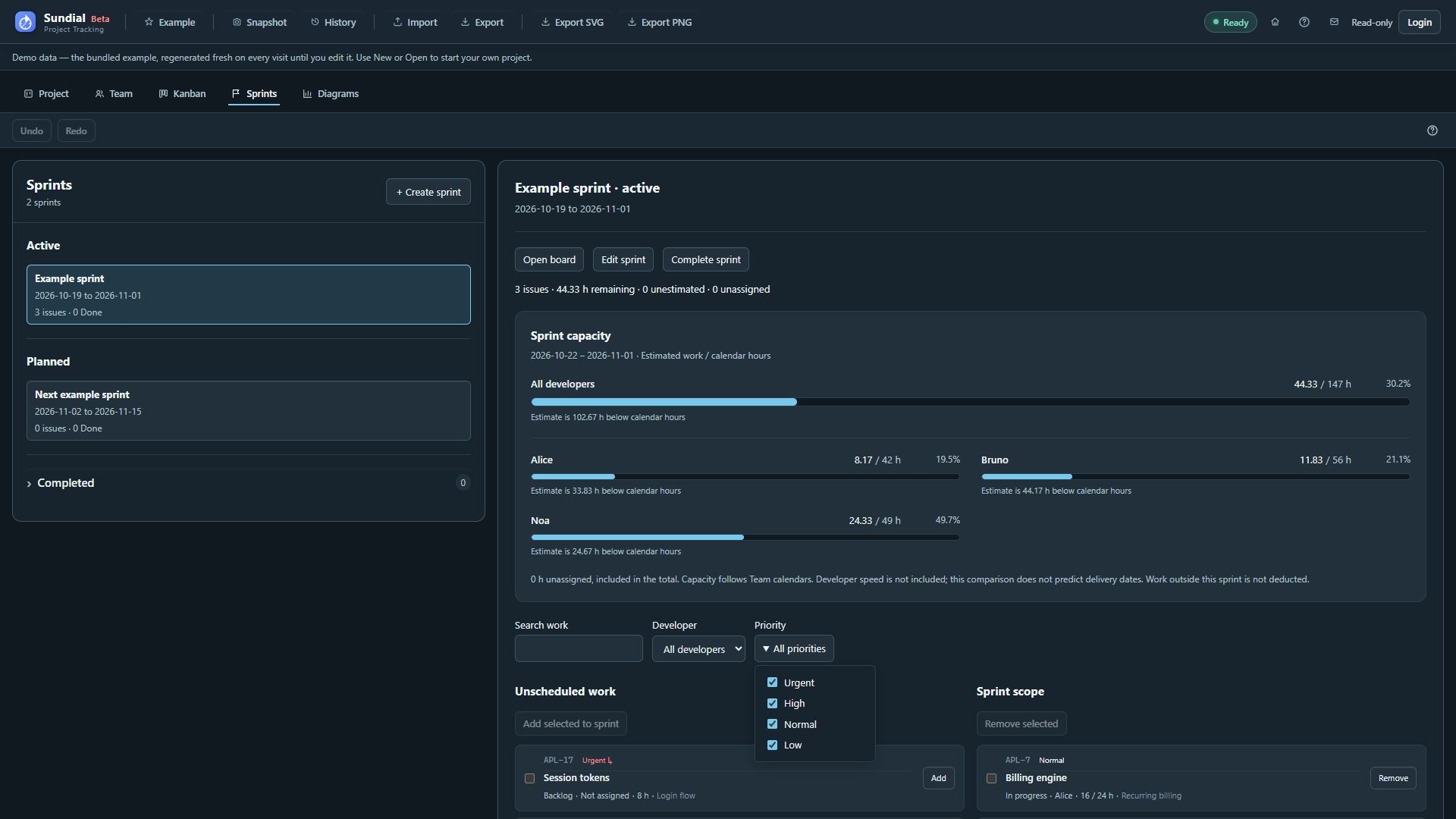The image size is (1456, 819).
Task: Add Session tokens to the sprint
Action: [939, 778]
